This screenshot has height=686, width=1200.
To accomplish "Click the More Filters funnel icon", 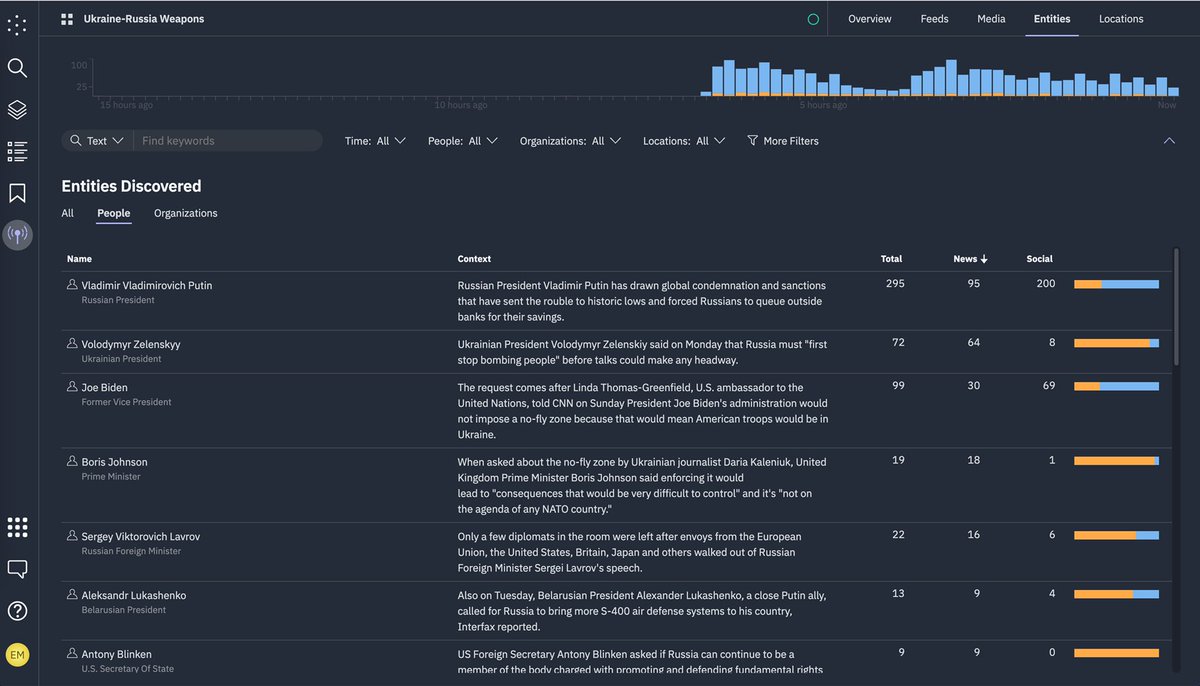I will pos(752,141).
